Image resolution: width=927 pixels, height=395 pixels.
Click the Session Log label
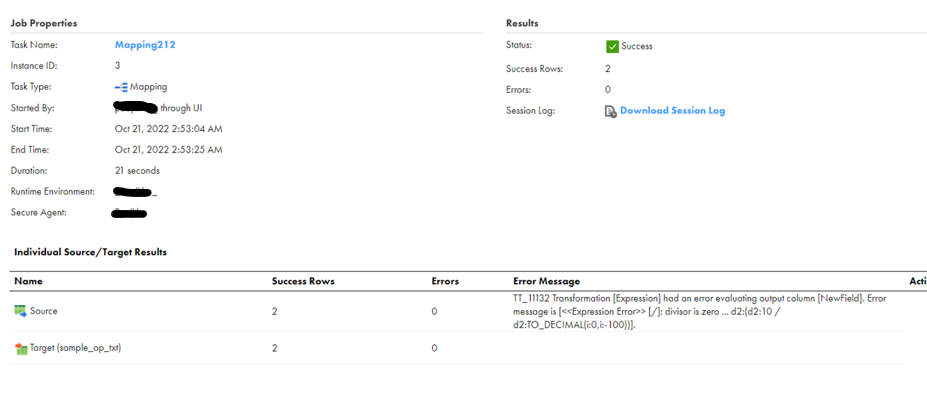[530, 111]
